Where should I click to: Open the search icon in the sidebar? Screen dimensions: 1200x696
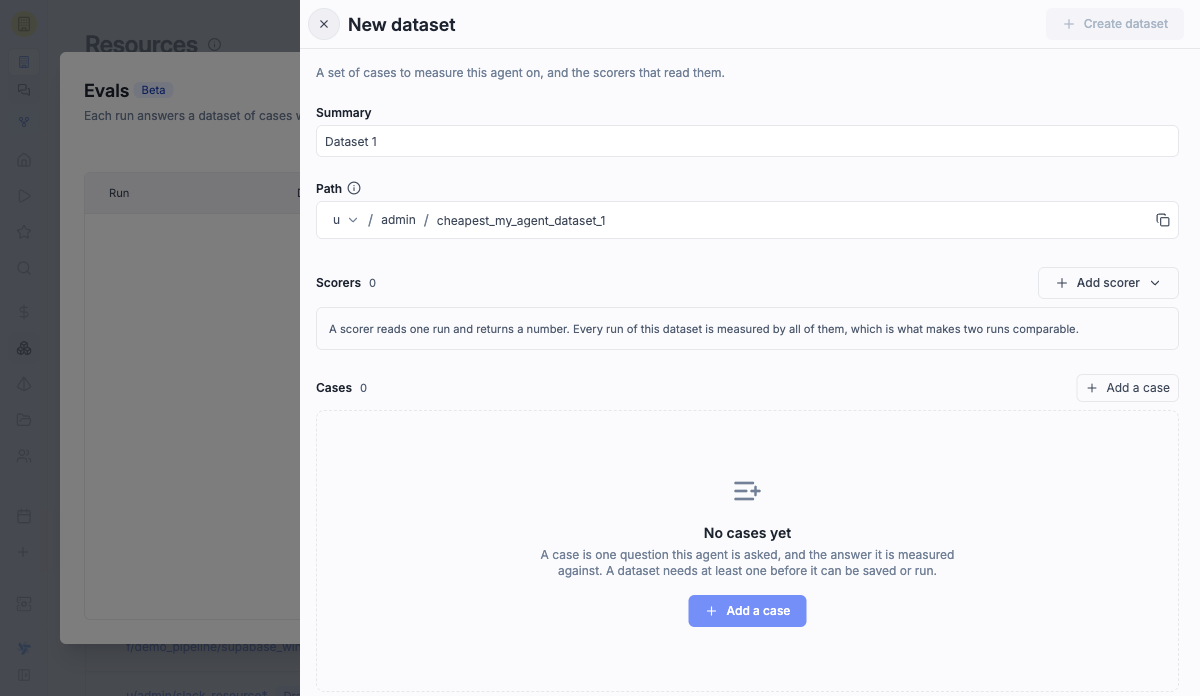click(x=24, y=268)
